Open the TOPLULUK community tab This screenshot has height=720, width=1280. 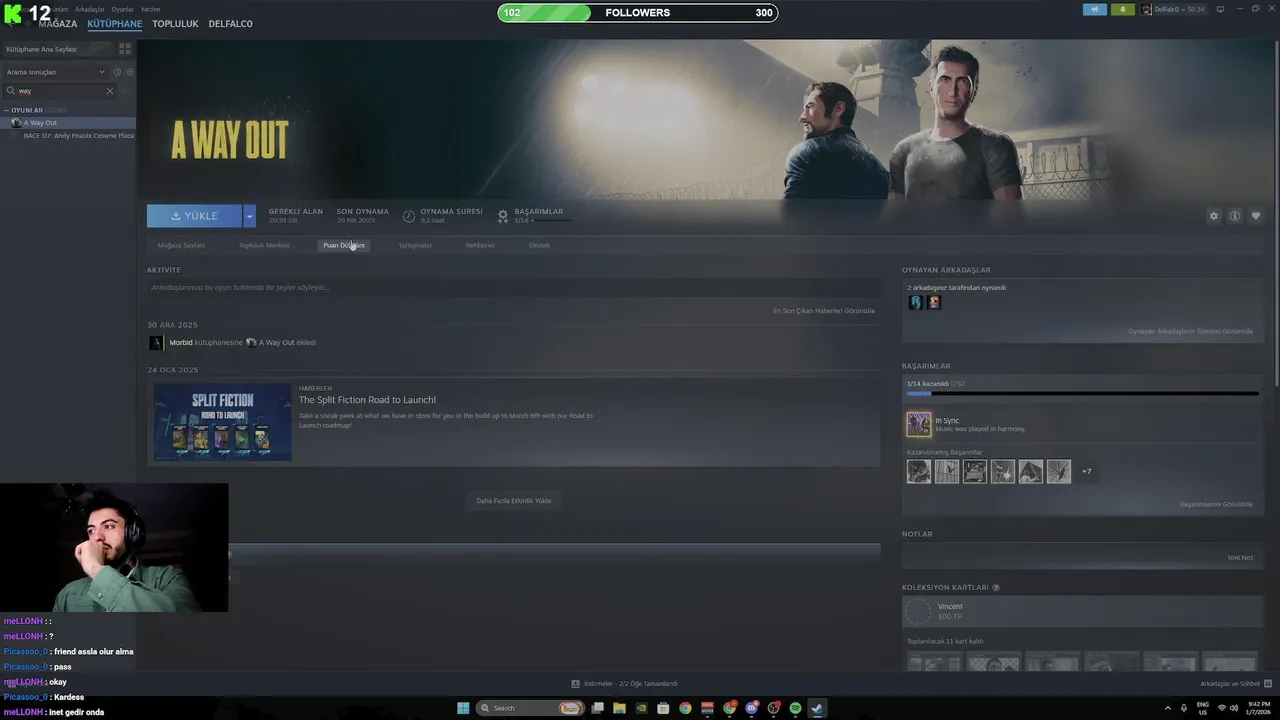click(x=175, y=23)
